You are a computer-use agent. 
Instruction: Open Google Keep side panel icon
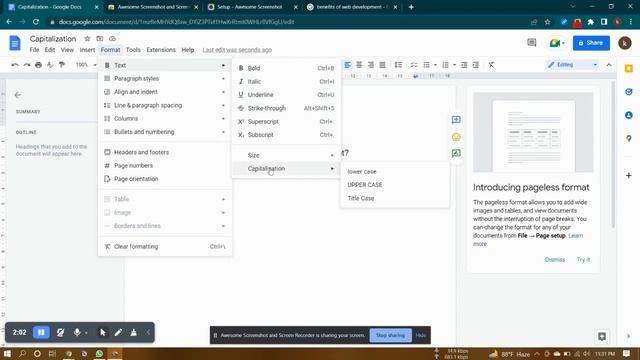tap(629, 69)
